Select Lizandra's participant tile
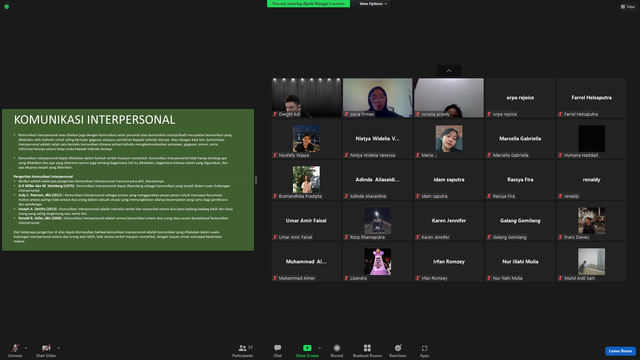This screenshot has width=640, height=360. click(378, 262)
